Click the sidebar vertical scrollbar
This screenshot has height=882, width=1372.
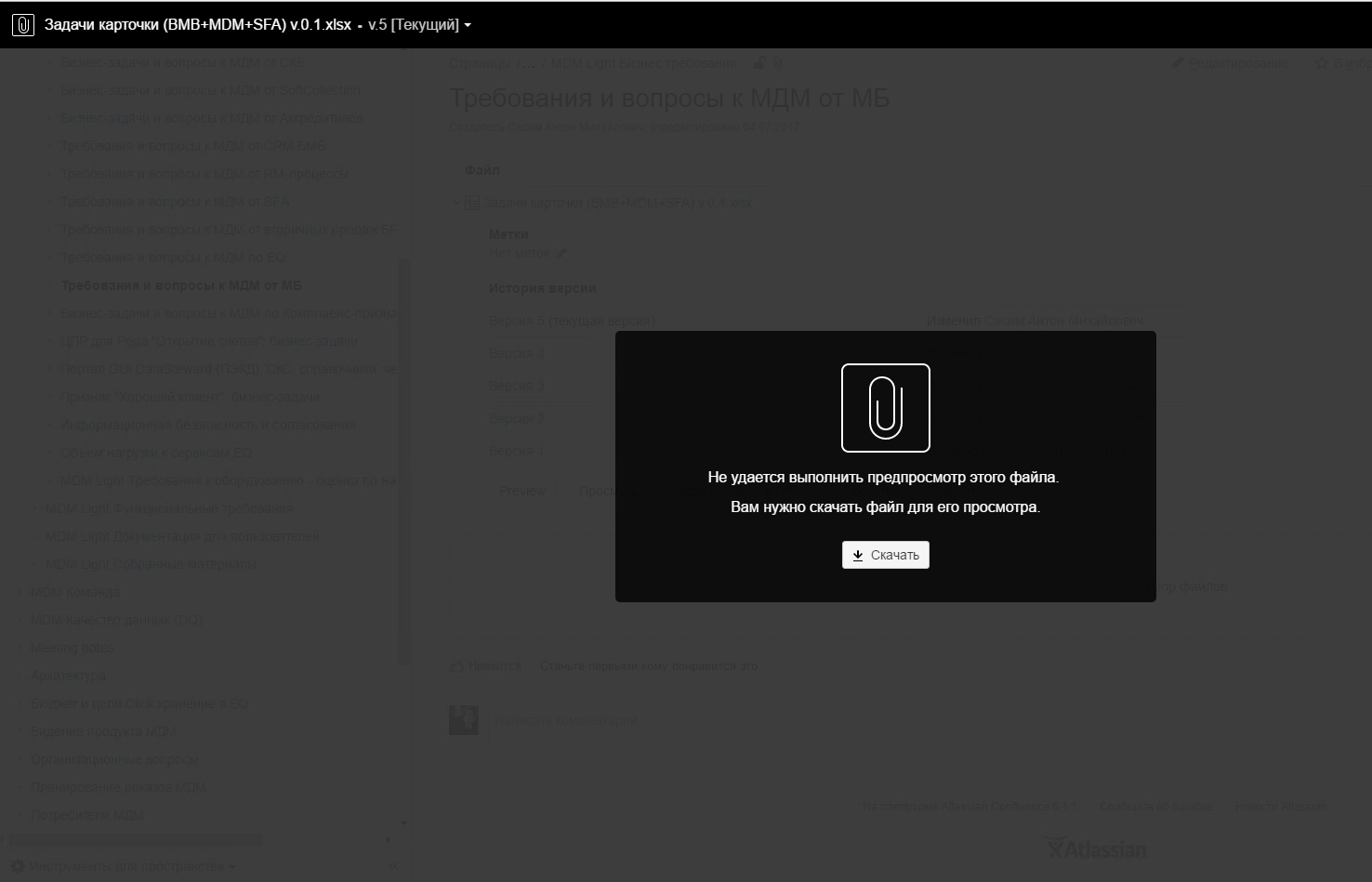coord(403,460)
